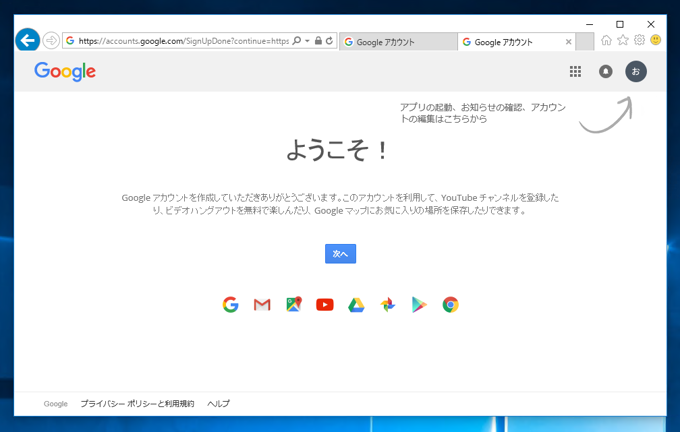Open Favorites with the star icon
This screenshot has width=680, height=432.
[x=623, y=40]
